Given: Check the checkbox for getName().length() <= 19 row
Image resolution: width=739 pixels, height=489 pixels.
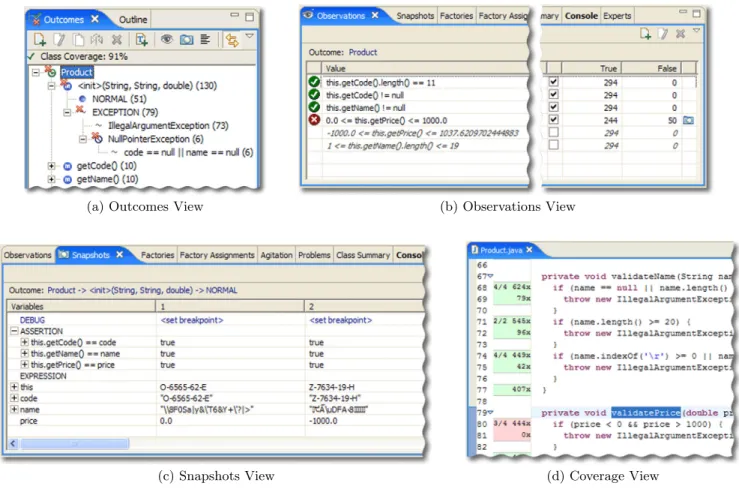Looking at the screenshot, I should point(554,145).
